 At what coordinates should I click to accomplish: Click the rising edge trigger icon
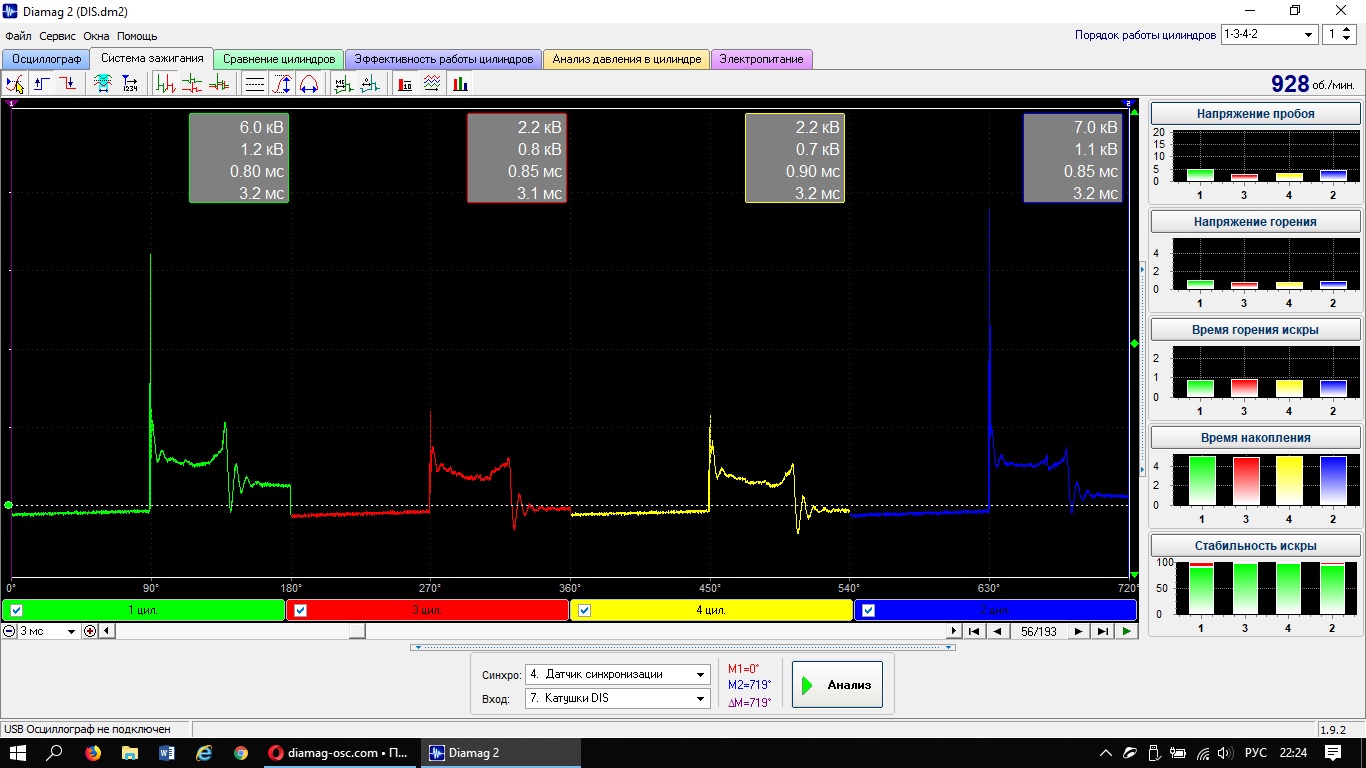point(42,84)
